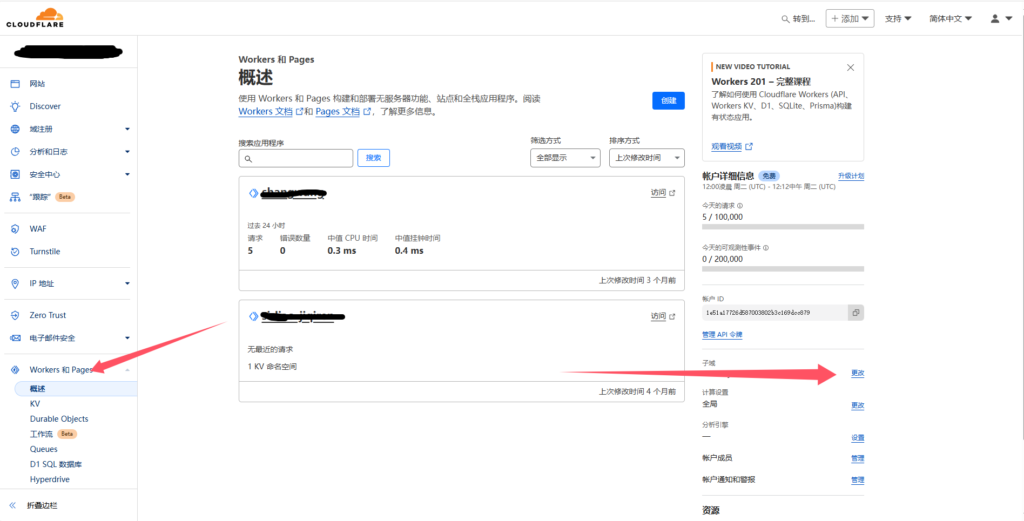Expand the 安全中心 sidebar section
This screenshot has width=1024, height=521.
(127, 174)
